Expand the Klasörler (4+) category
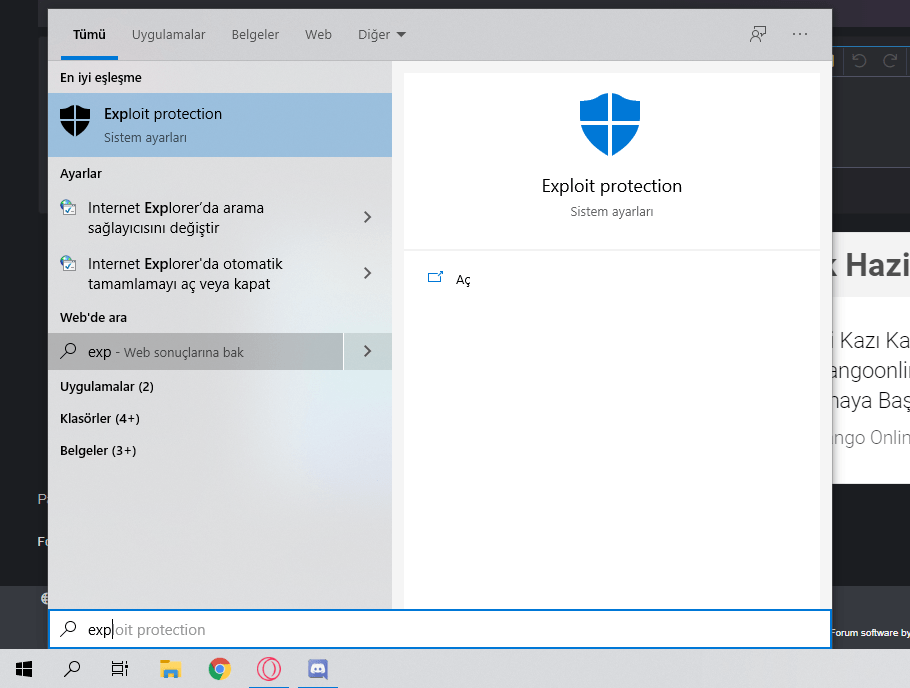Image resolution: width=910 pixels, height=688 pixels. pos(100,419)
